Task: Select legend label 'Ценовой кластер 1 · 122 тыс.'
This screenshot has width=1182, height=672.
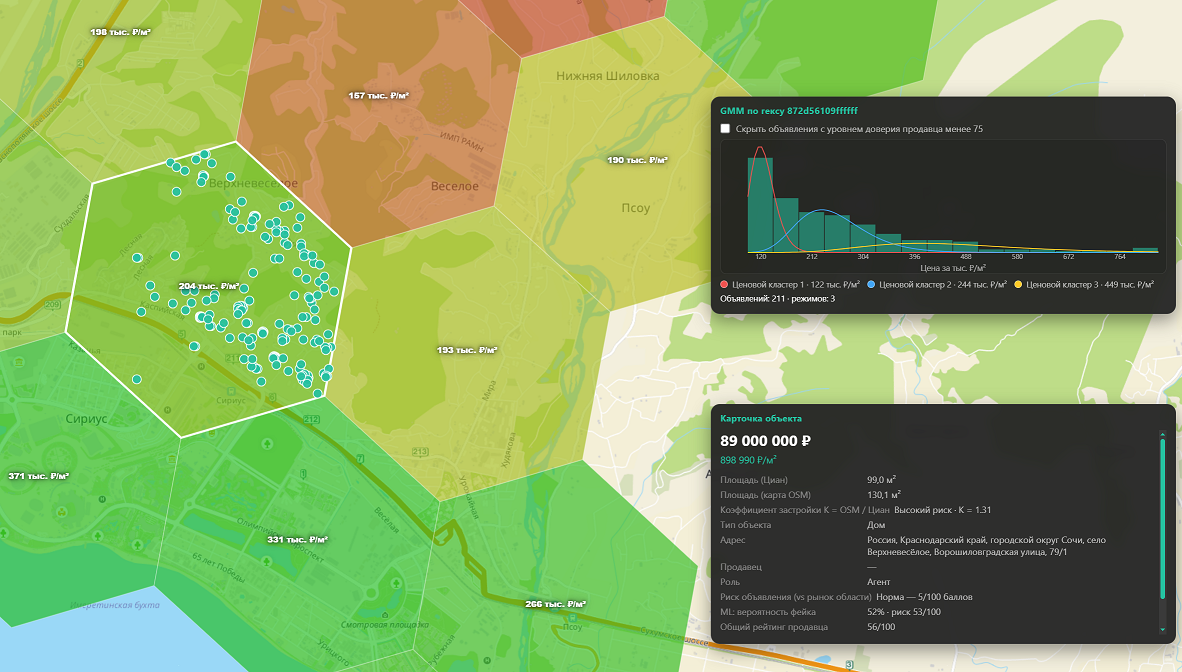Action: (795, 285)
